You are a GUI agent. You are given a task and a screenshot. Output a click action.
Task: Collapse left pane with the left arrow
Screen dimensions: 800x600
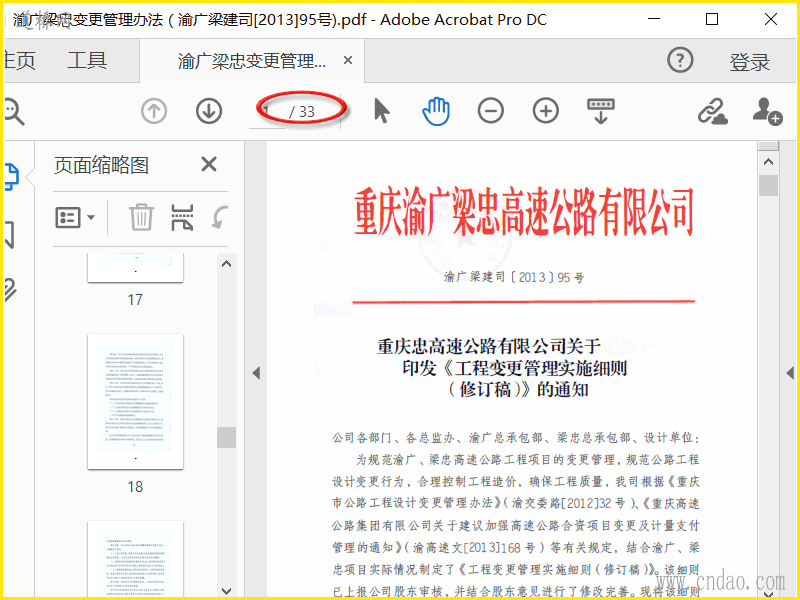(x=256, y=373)
